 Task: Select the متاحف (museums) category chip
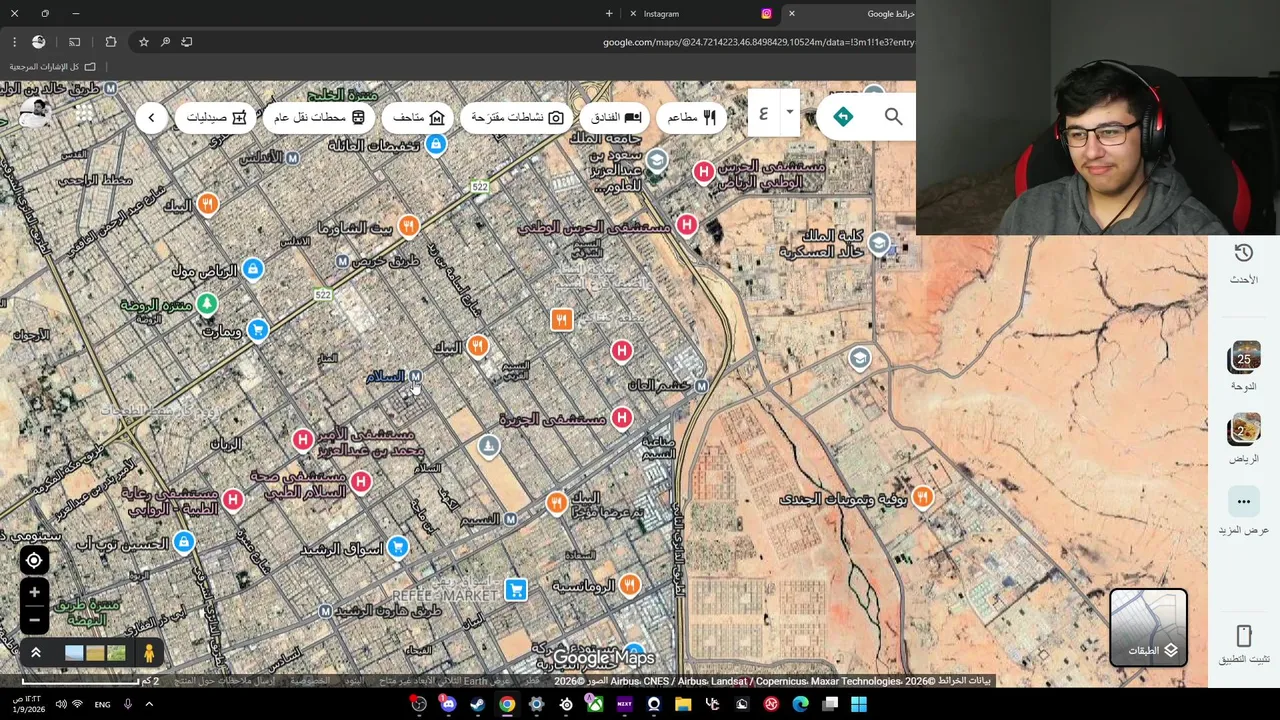coord(418,118)
